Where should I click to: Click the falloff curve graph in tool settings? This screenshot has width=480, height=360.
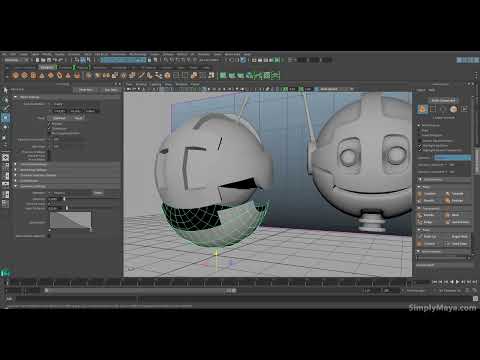70,220
